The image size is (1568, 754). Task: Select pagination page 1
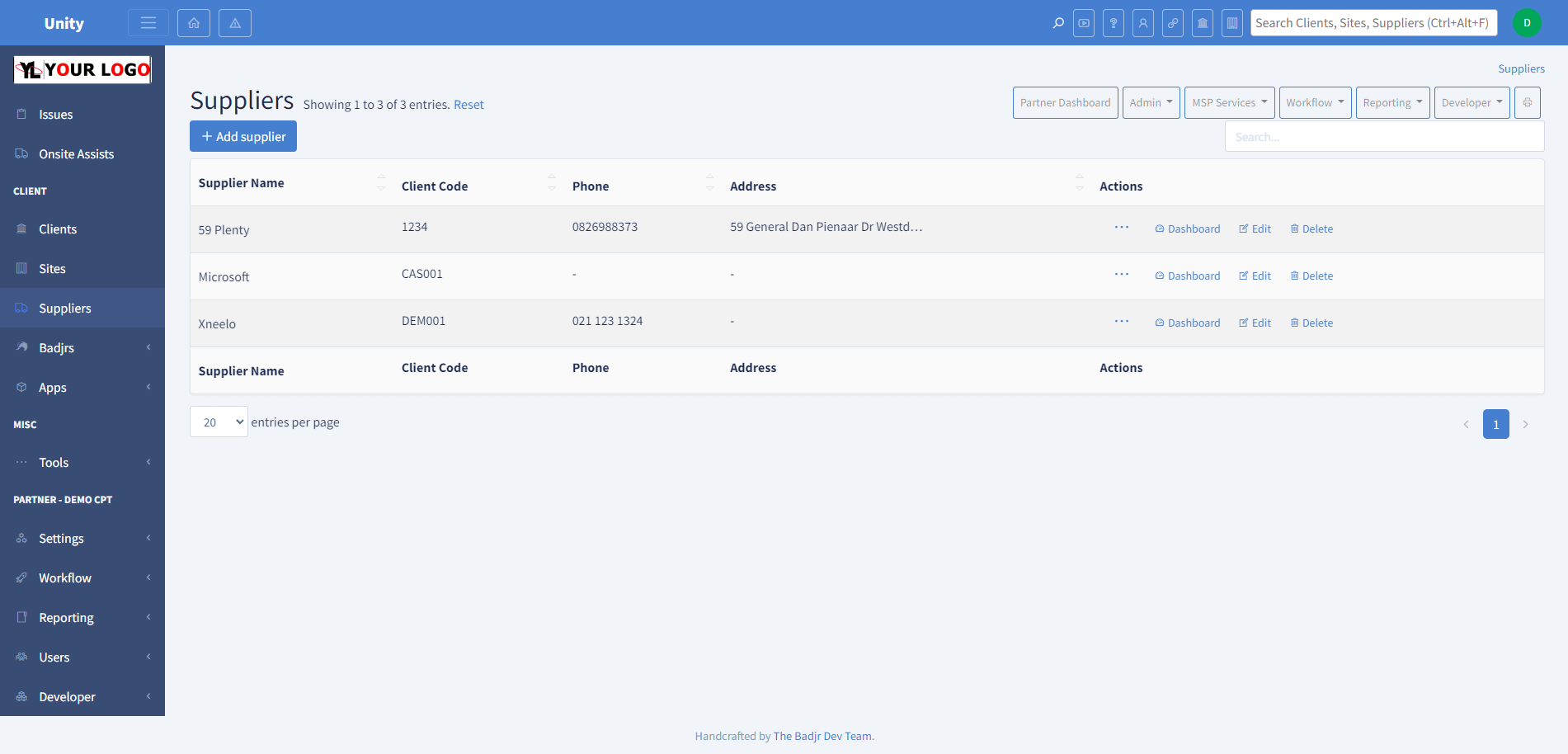(1496, 424)
